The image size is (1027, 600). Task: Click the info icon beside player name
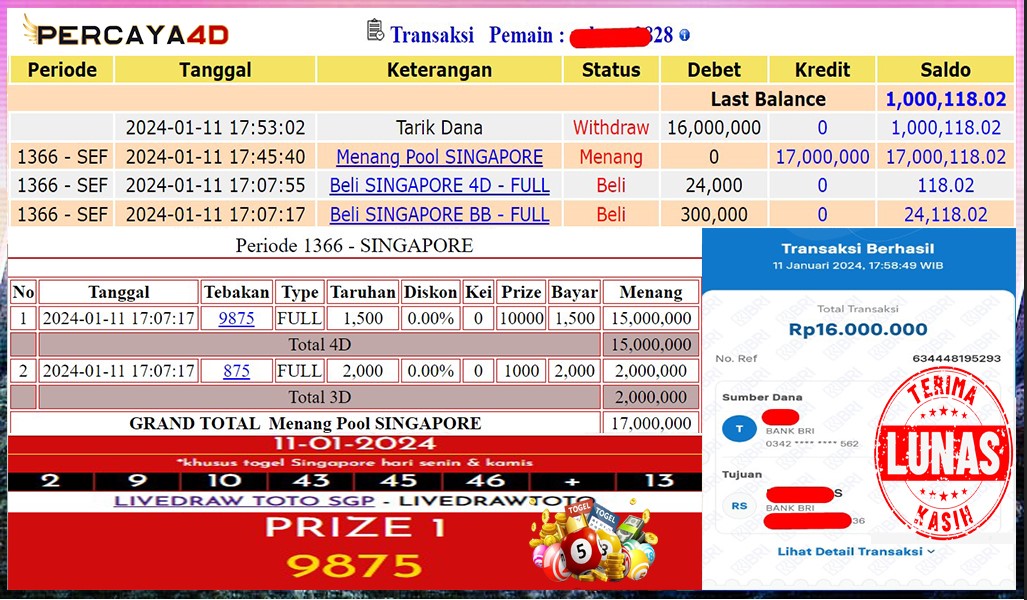pyautogui.click(x=685, y=35)
